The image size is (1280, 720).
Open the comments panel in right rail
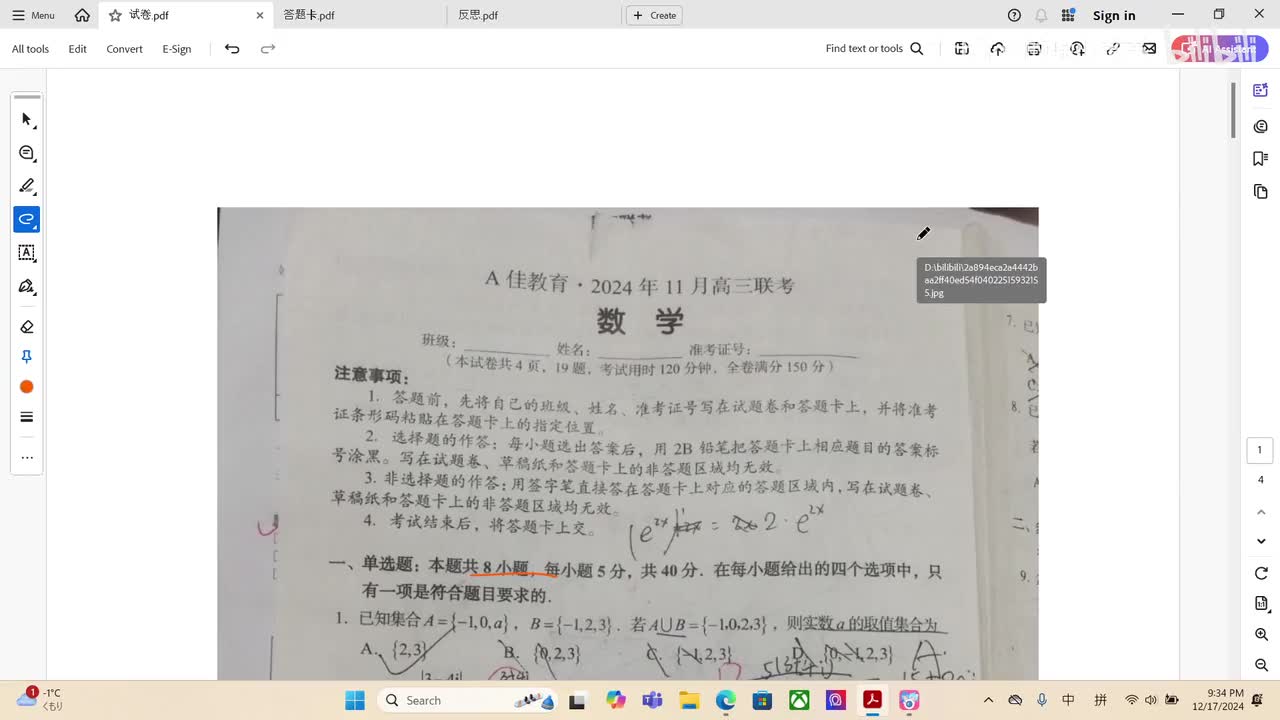coord(1260,127)
